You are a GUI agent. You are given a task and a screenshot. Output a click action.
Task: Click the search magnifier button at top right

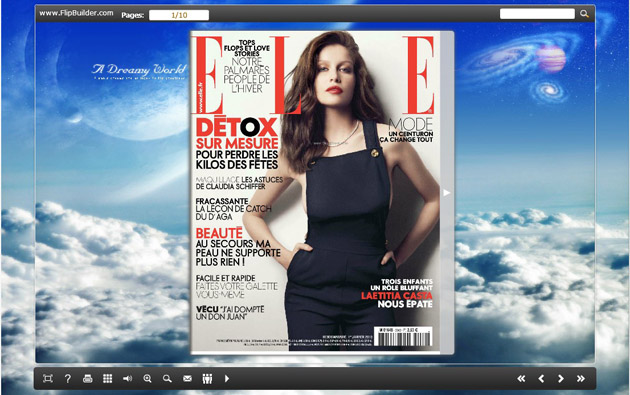click(x=584, y=14)
